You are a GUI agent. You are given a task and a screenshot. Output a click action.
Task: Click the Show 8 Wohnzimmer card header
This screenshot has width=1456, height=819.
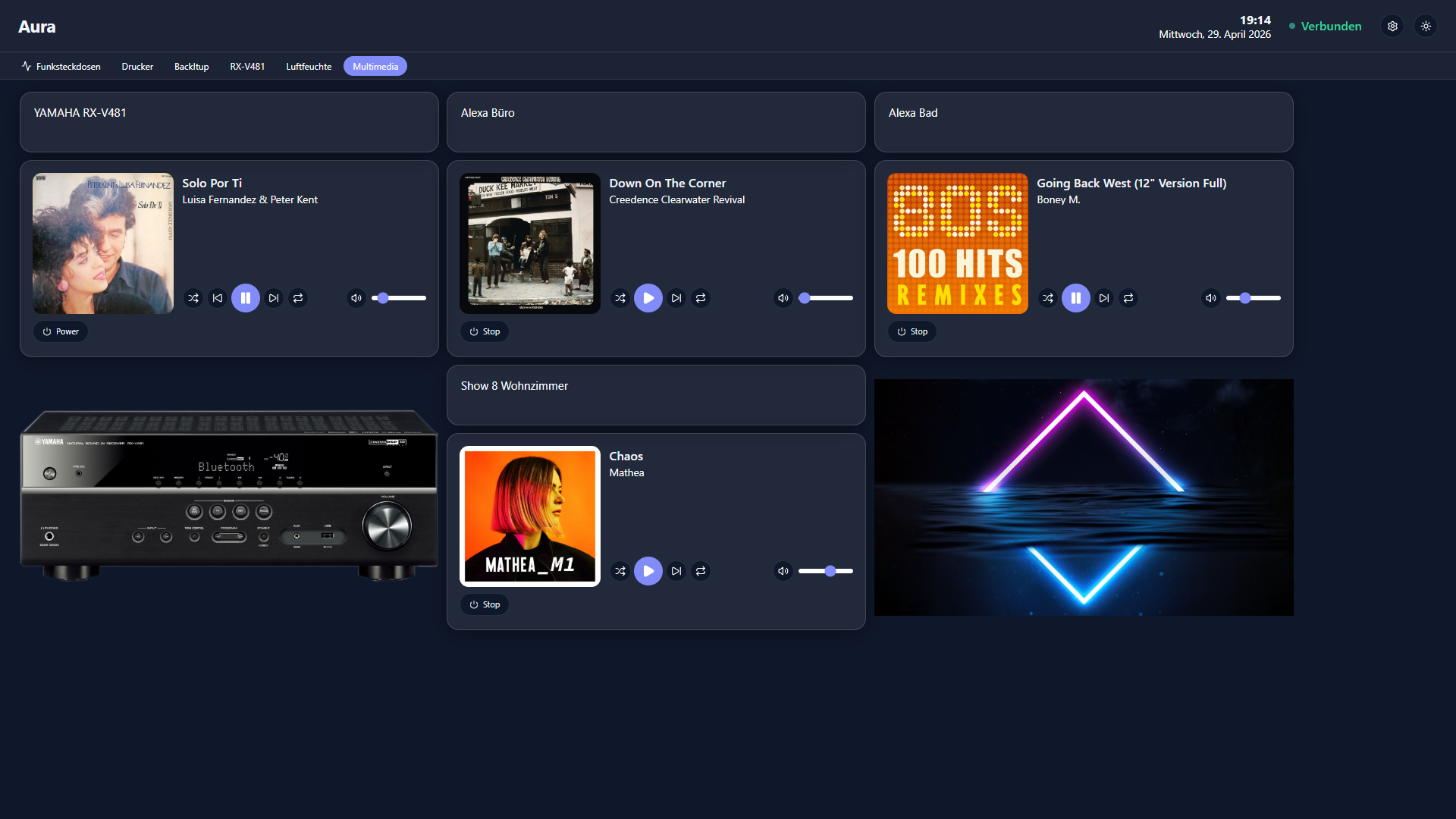[656, 395]
